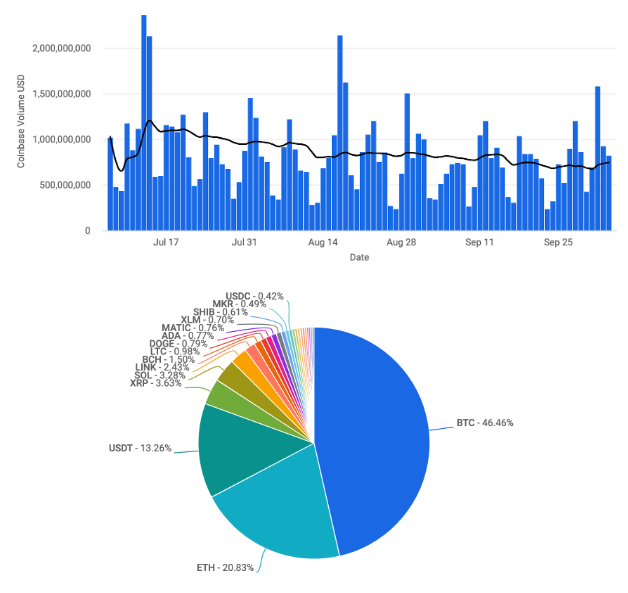Click the Jul 17 date axis label
The height and width of the screenshot is (593, 628).
(x=166, y=242)
